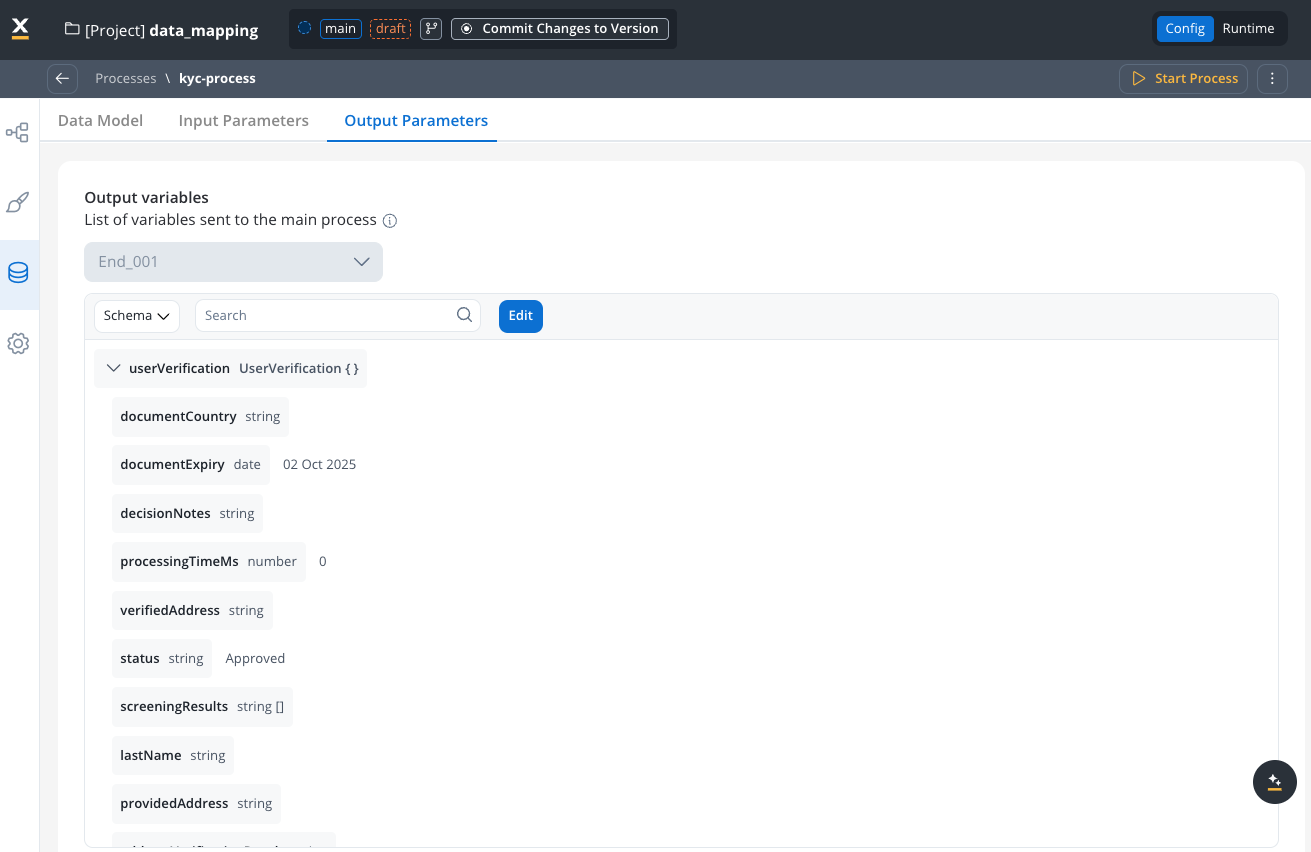Open the Input Parameters tab
1311x852 pixels.
pos(244,120)
